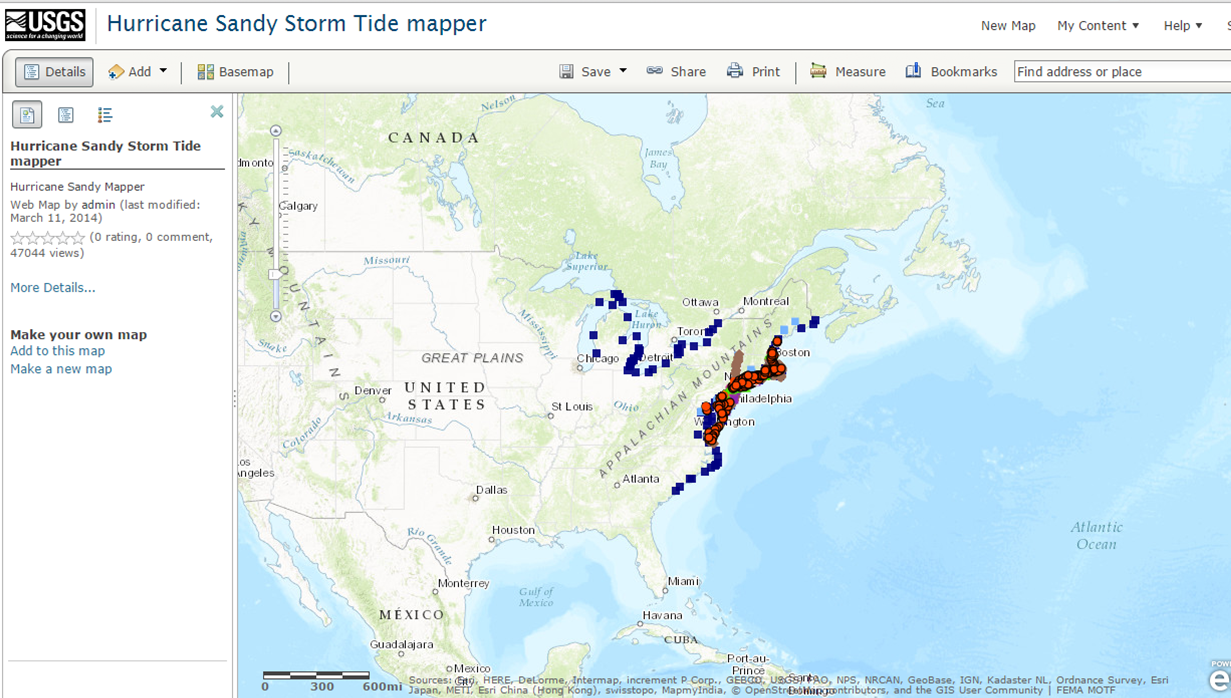This screenshot has width=1231, height=698.
Task: Click the About This Map document icon
Action: click(26, 114)
